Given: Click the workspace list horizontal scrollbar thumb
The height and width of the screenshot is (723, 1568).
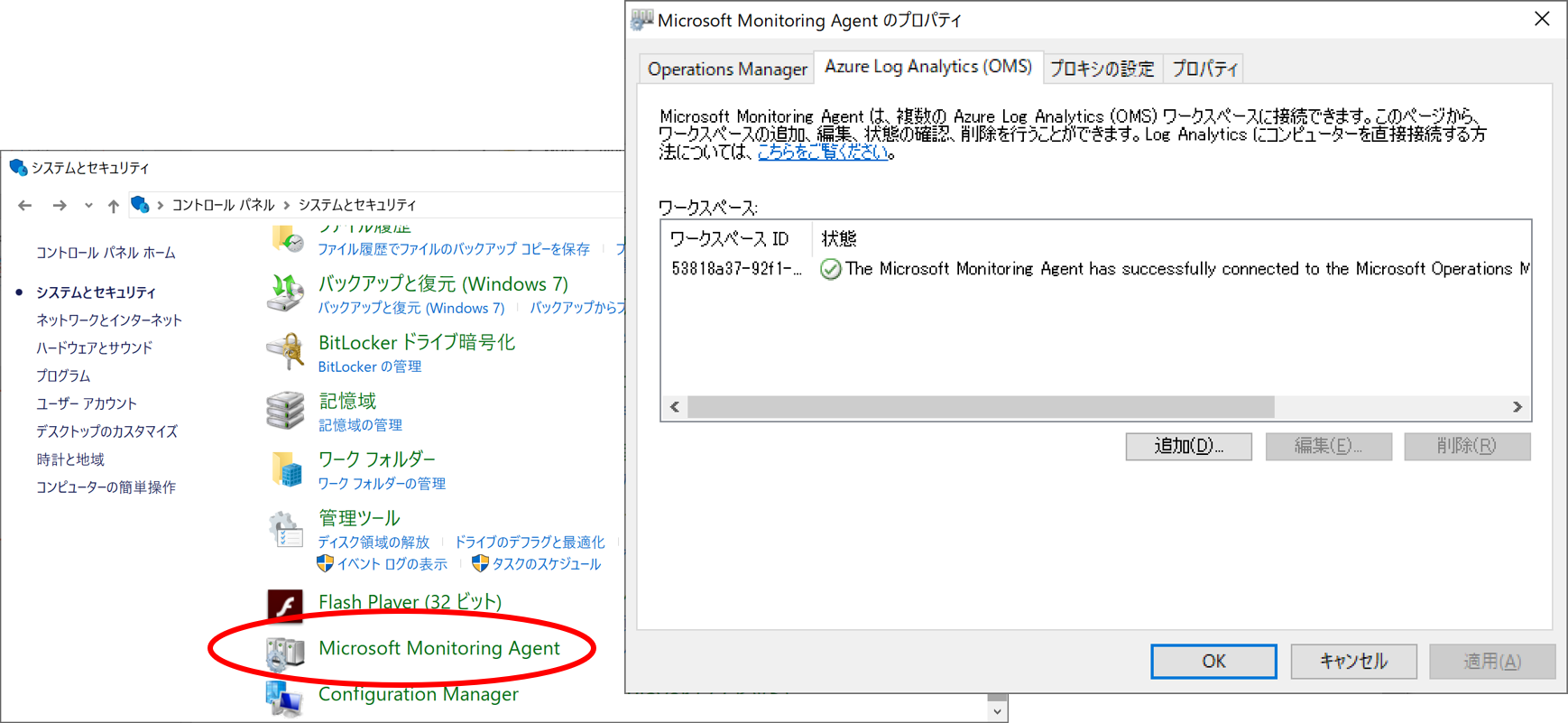Looking at the screenshot, I should [x=981, y=407].
